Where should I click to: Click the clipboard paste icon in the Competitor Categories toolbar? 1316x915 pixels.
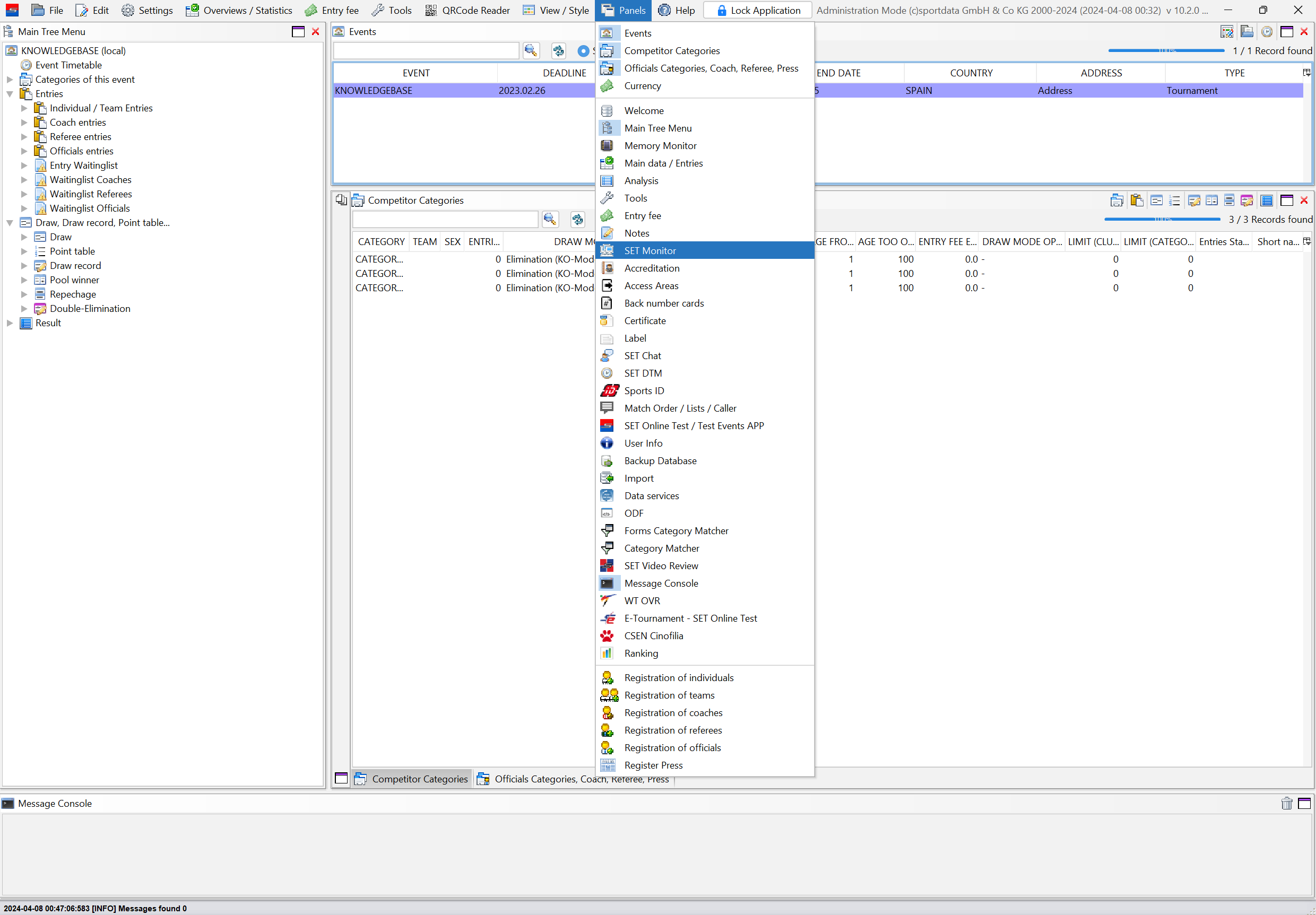(1136, 201)
